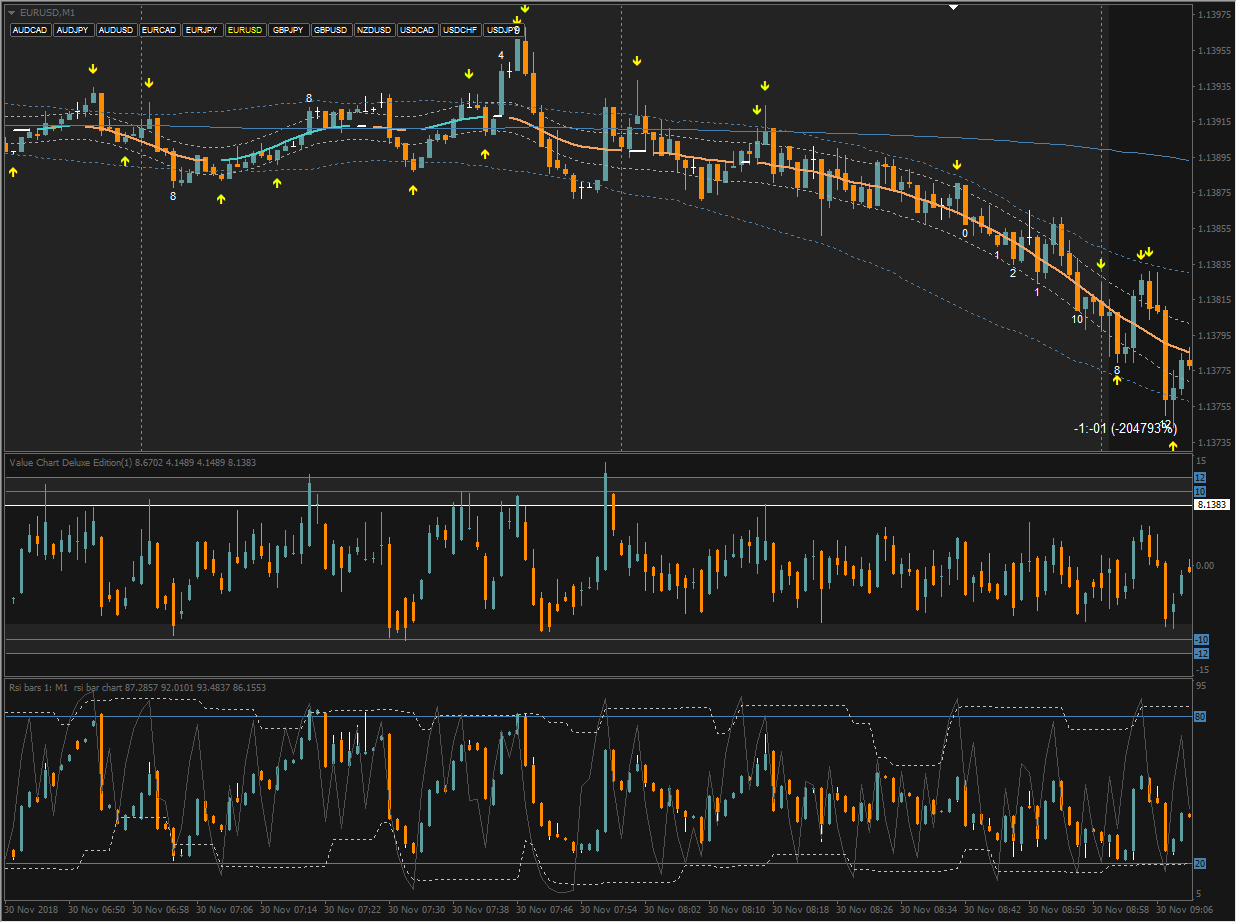Click the 95 mark on the RSI scale
1237x923 pixels.
(x=1203, y=686)
